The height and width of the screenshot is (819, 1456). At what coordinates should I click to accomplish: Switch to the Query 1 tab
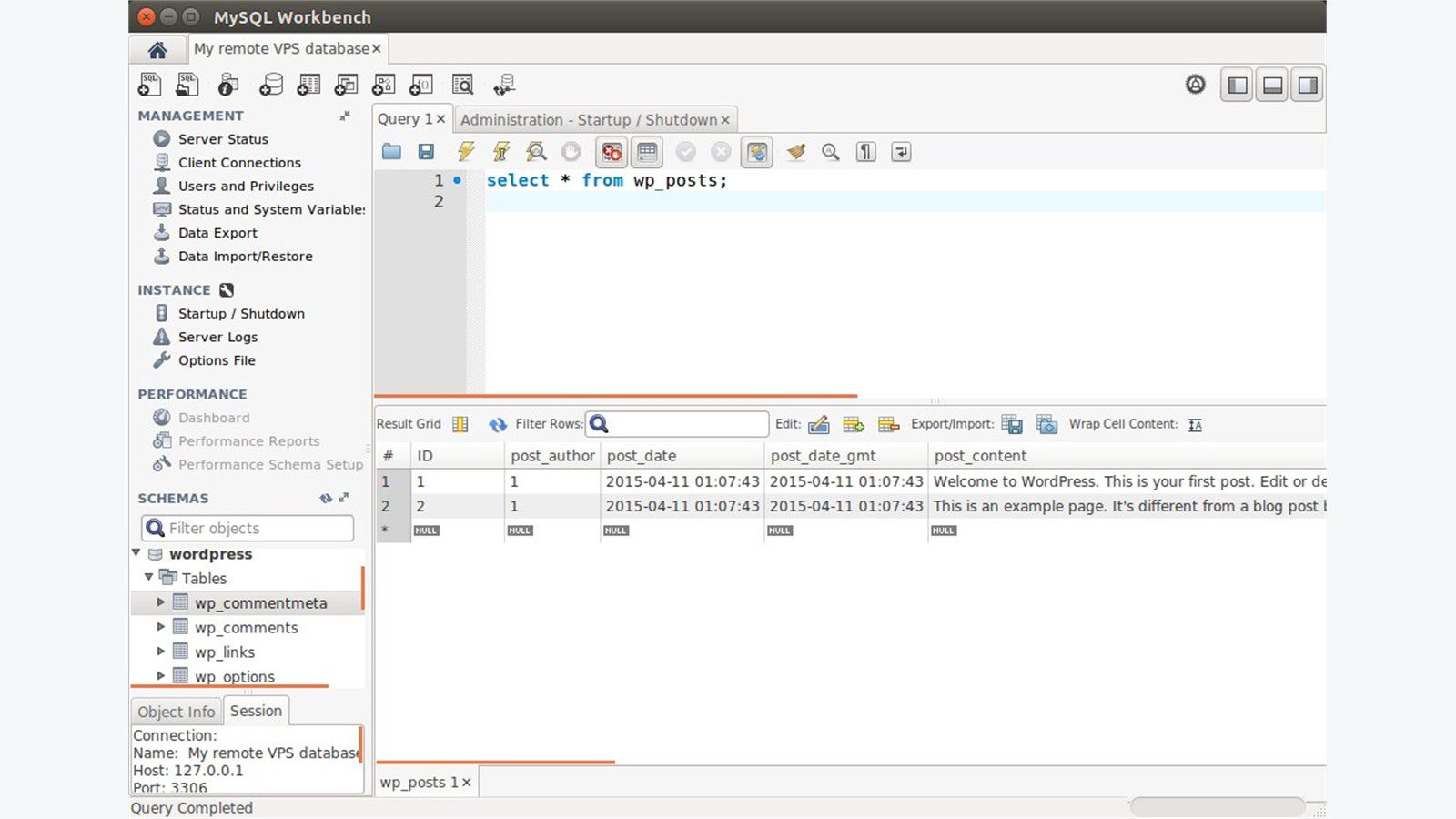pos(405,119)
